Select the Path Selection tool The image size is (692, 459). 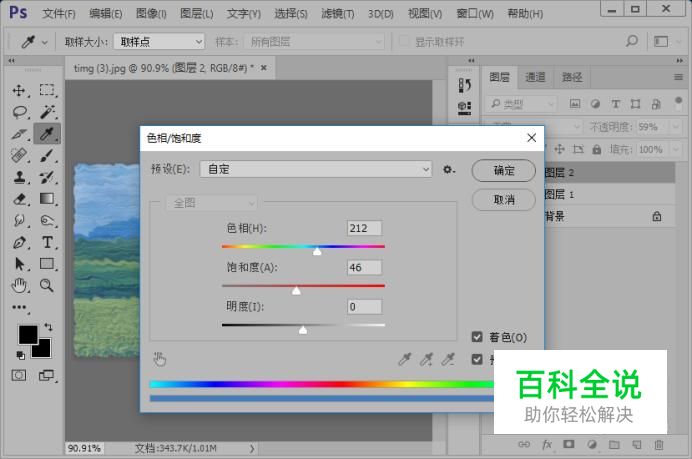pyautogui.click(x=19, y=264)
